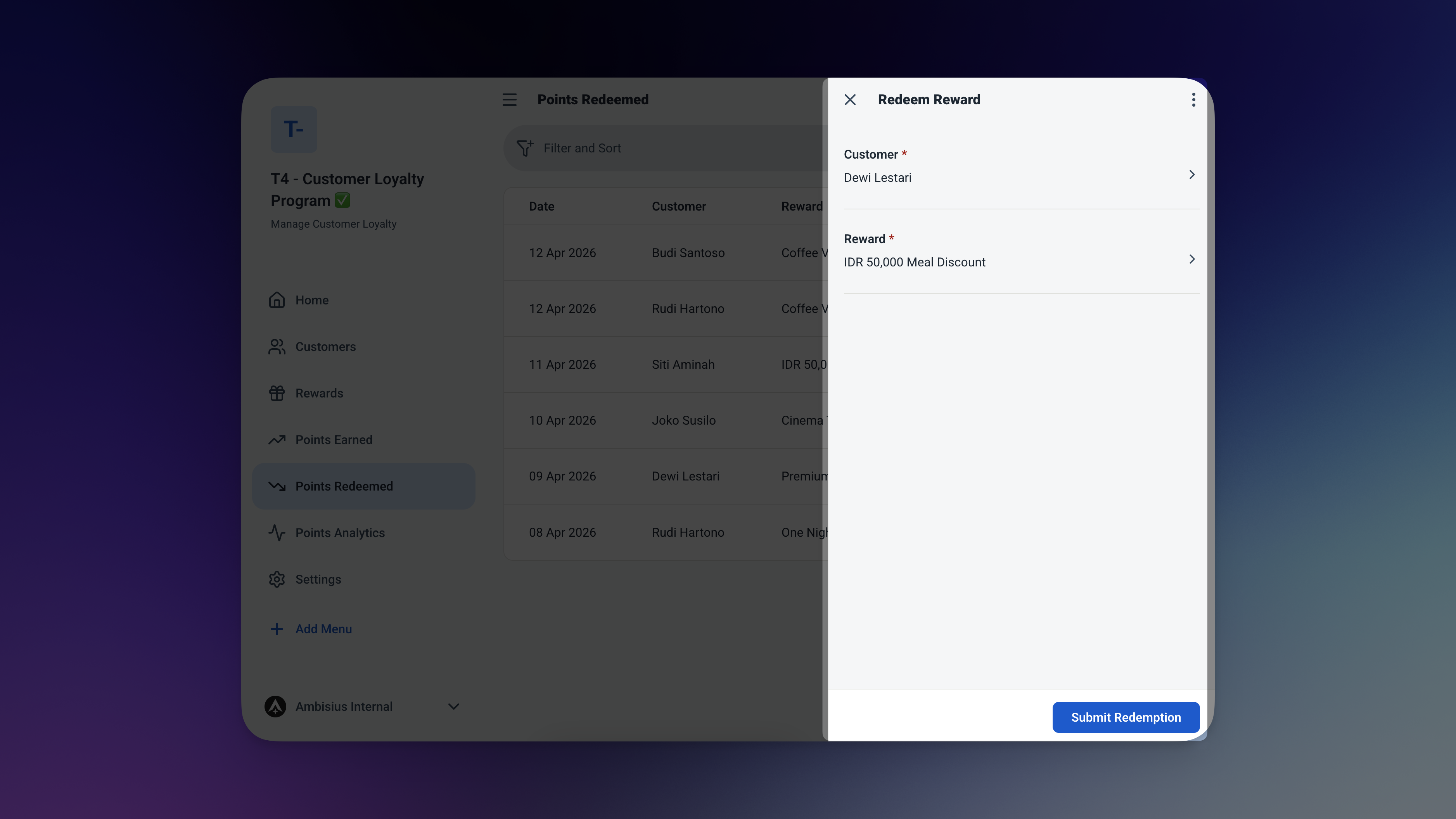Screen dimensions: 1456x819
Task: Expand the Reward selector for Meal Discount
Action: [1191, 259]
